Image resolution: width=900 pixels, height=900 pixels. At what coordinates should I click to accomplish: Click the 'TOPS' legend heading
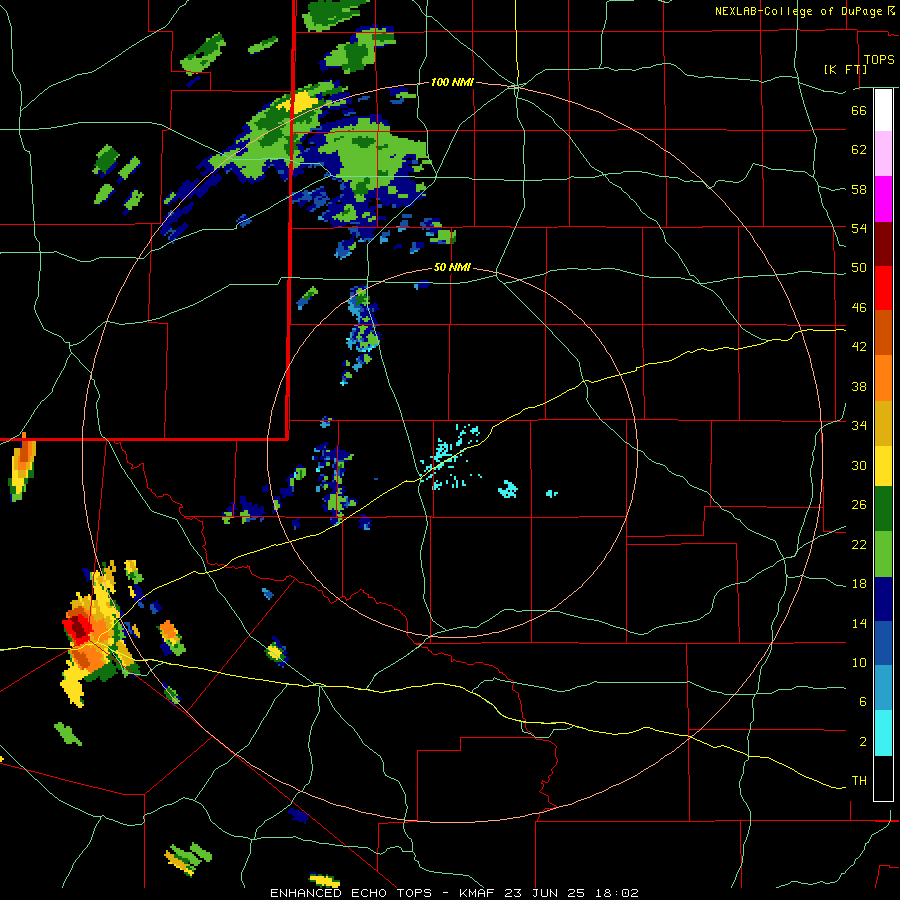[x=879, y=60]
